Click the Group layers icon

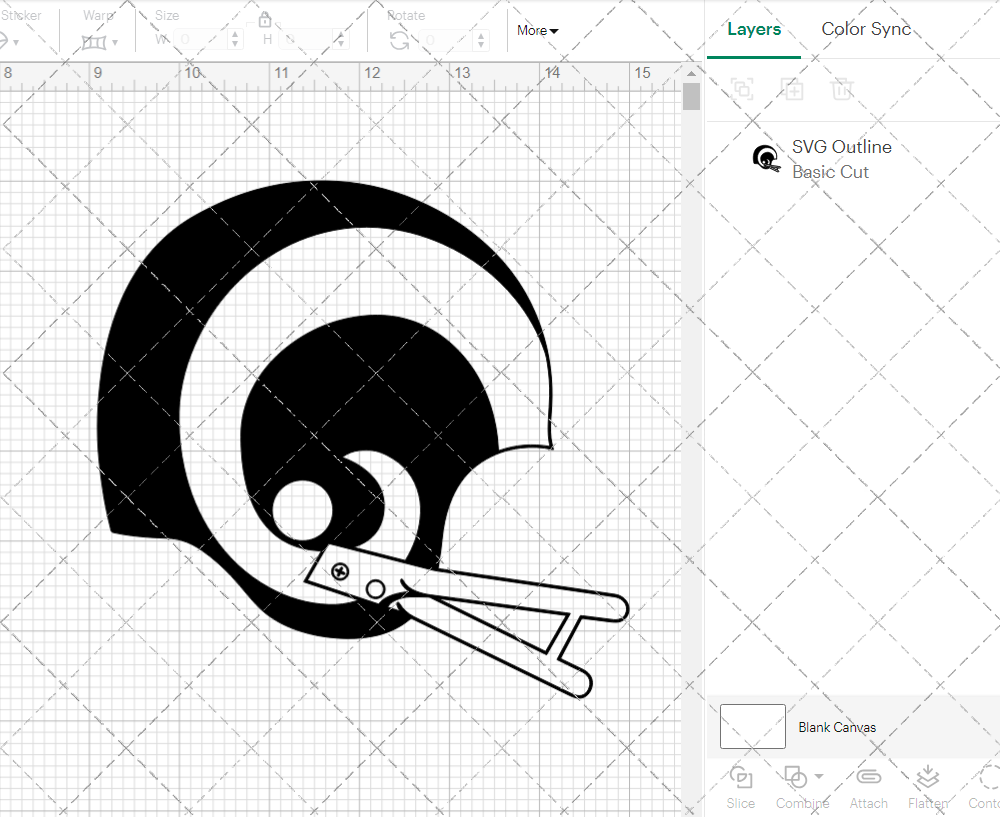pyautogui.click(x=742, y=89)
